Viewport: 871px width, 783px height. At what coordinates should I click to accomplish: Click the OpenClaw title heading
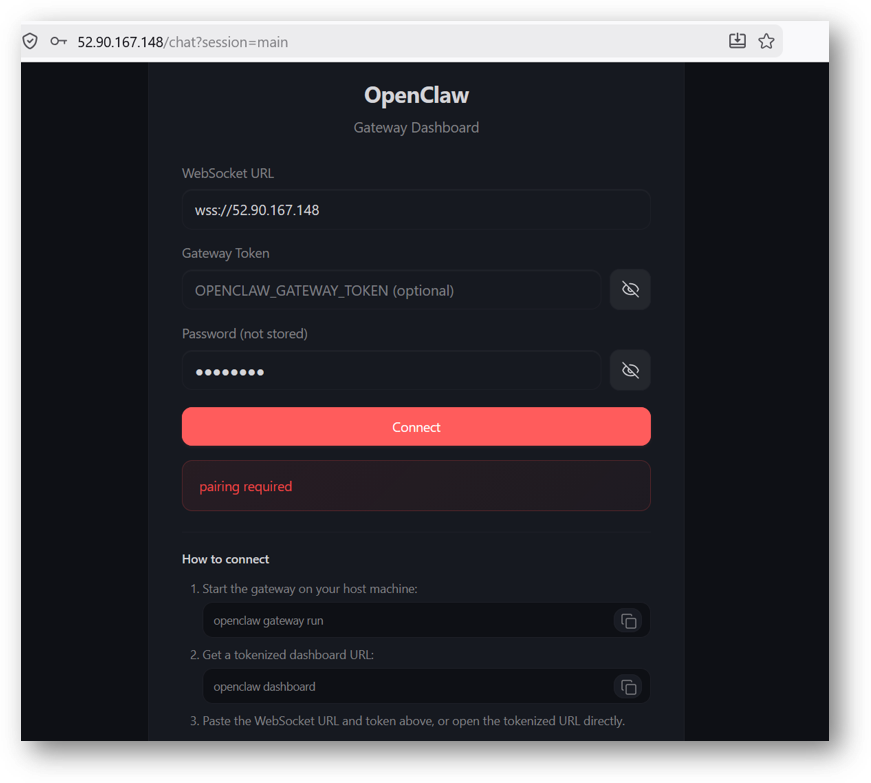point(417,95)
